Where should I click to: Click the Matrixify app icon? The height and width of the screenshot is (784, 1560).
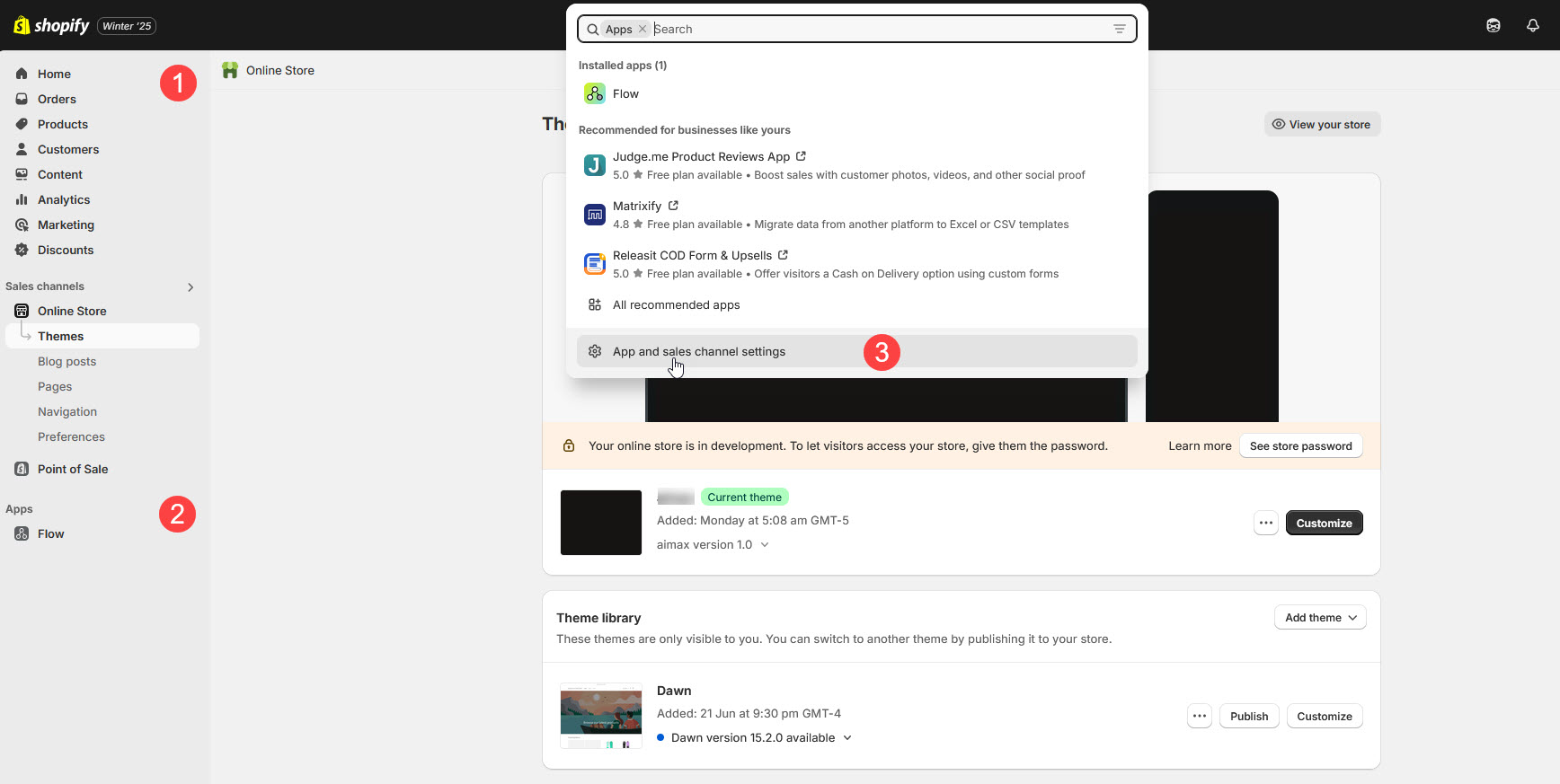click(595, 215)
